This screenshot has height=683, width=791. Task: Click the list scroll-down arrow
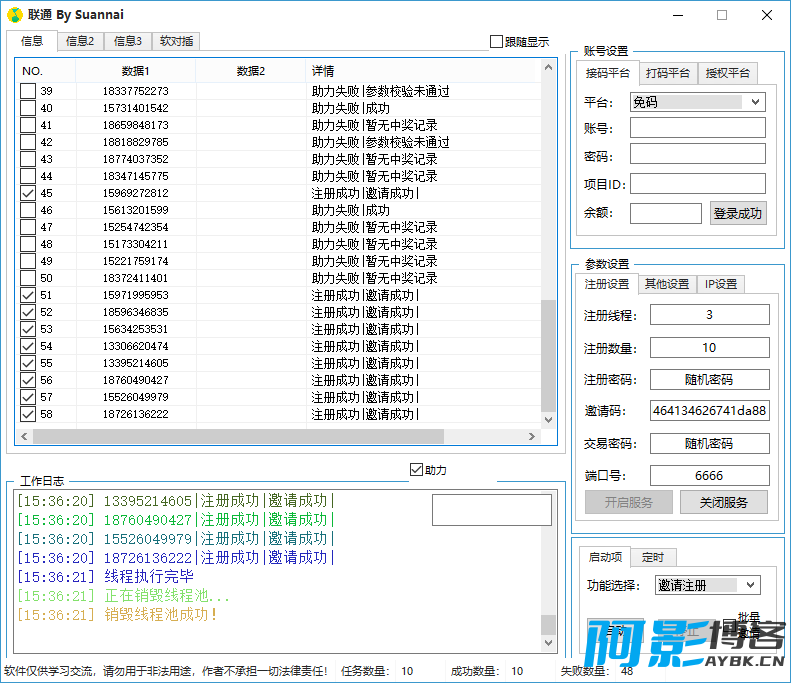pyautogui.click(x=548, y=420)
